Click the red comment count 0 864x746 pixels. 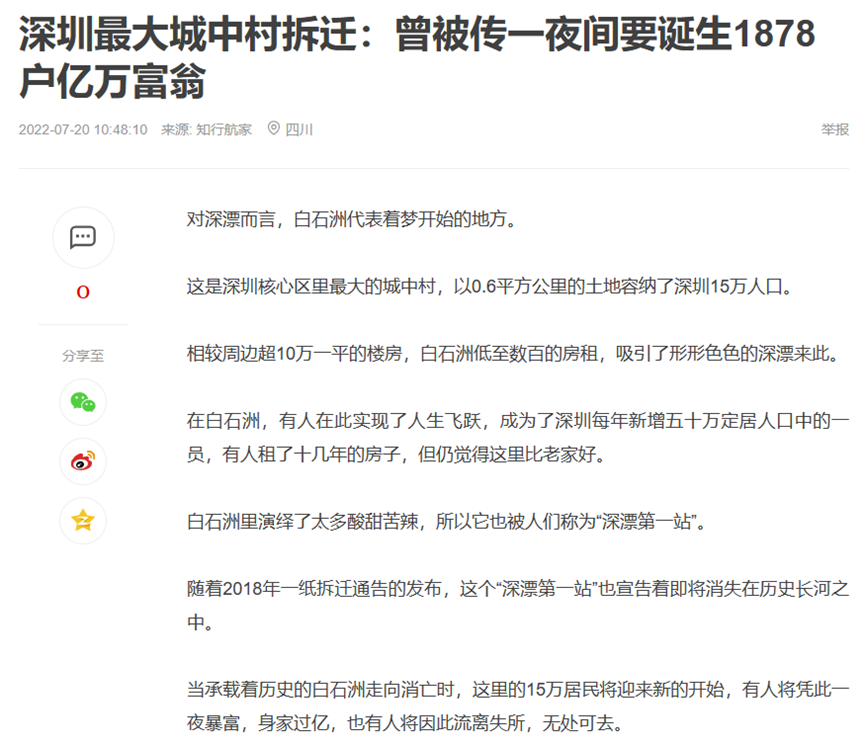click(83, 291)
